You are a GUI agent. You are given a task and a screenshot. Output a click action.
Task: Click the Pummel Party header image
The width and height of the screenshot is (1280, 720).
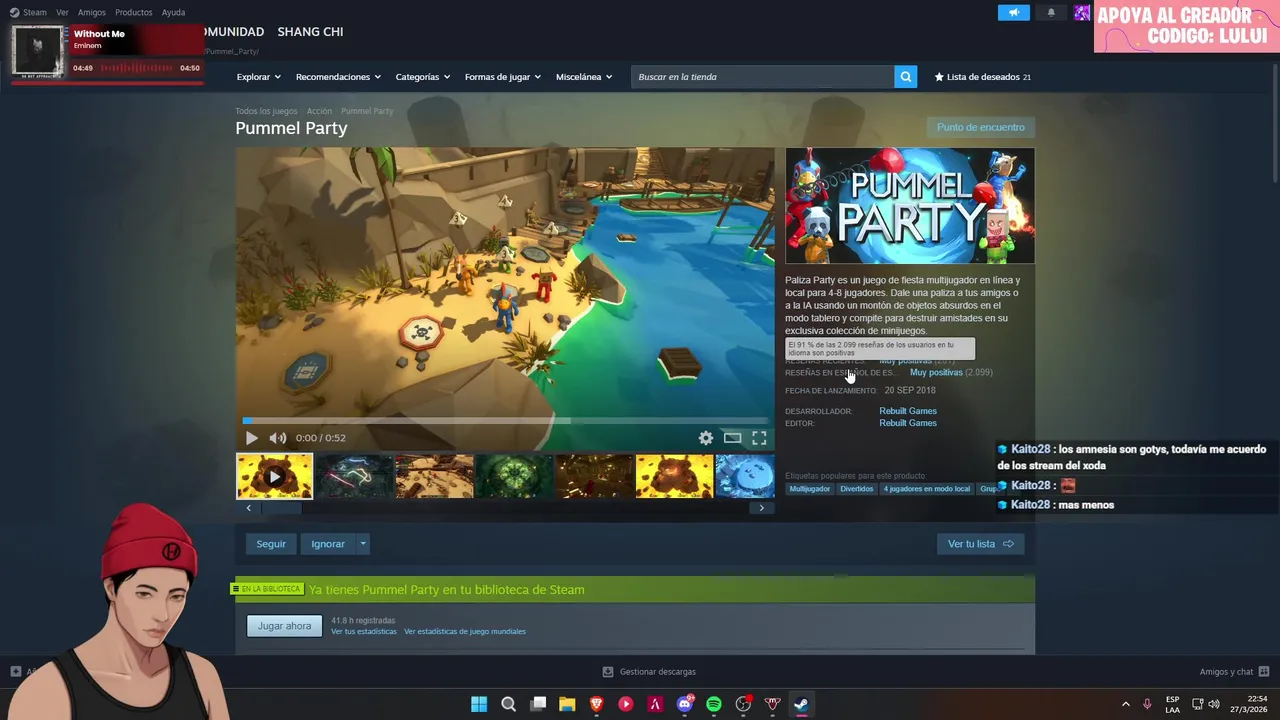coord(910,206)
